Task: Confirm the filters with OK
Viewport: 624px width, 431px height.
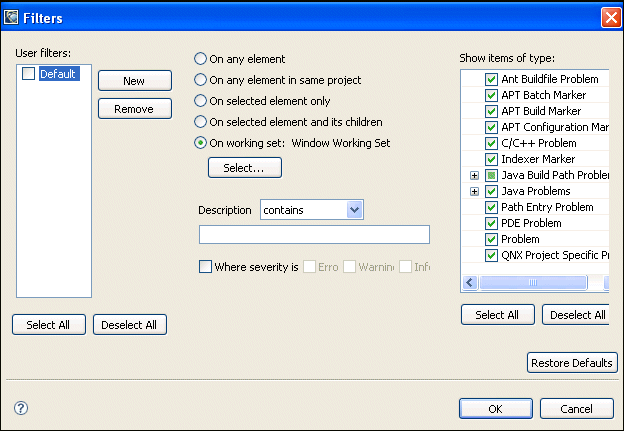Action: pyautogui.click(x=496, y=409)
